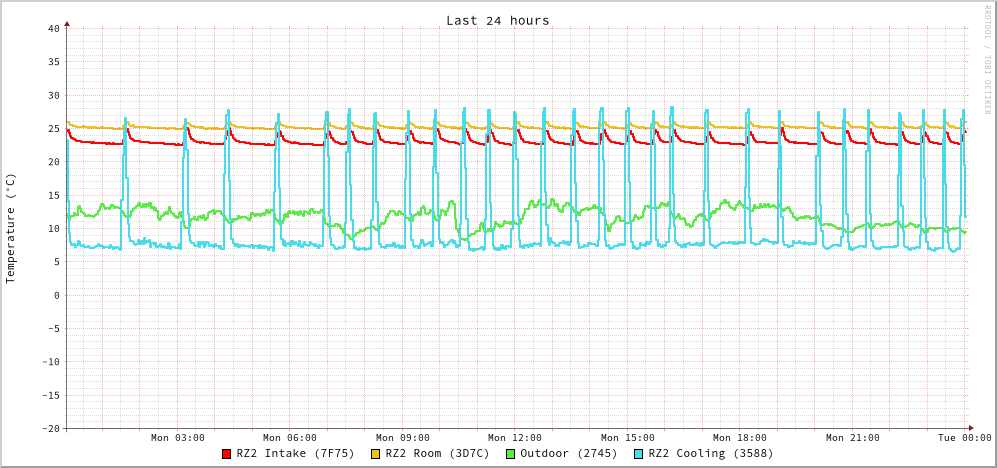Select the RZ2 Intake (7F75) legend label

click(295, 454)
